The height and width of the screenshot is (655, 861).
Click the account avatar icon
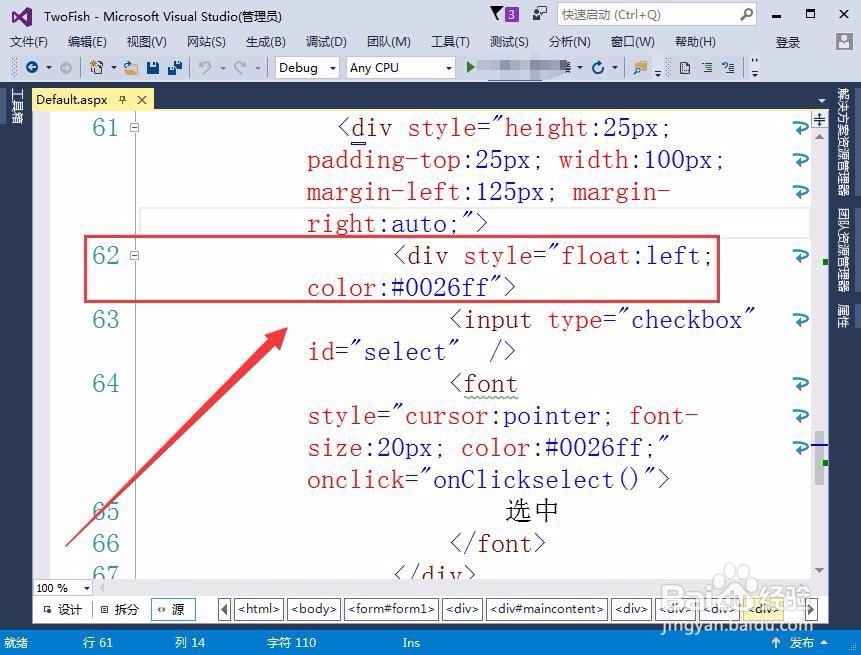coord(844,41)
